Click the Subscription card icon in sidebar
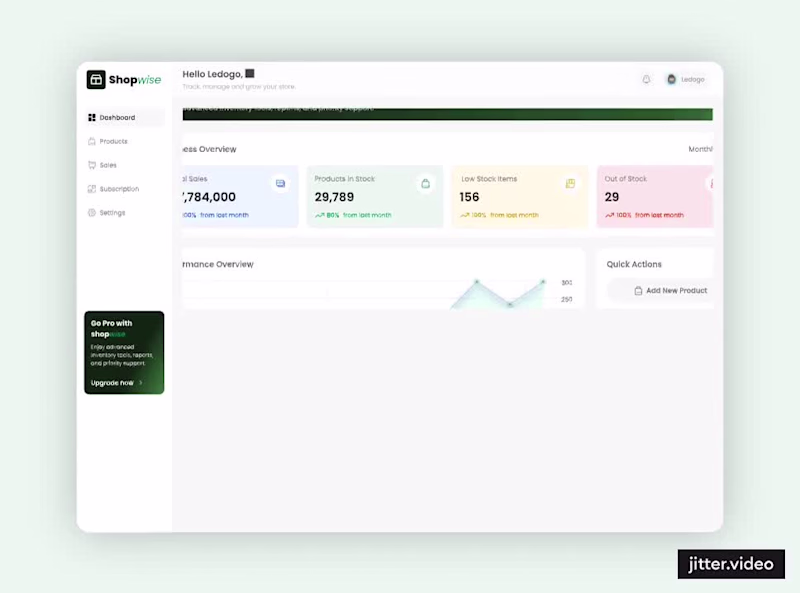 [91, 189]
